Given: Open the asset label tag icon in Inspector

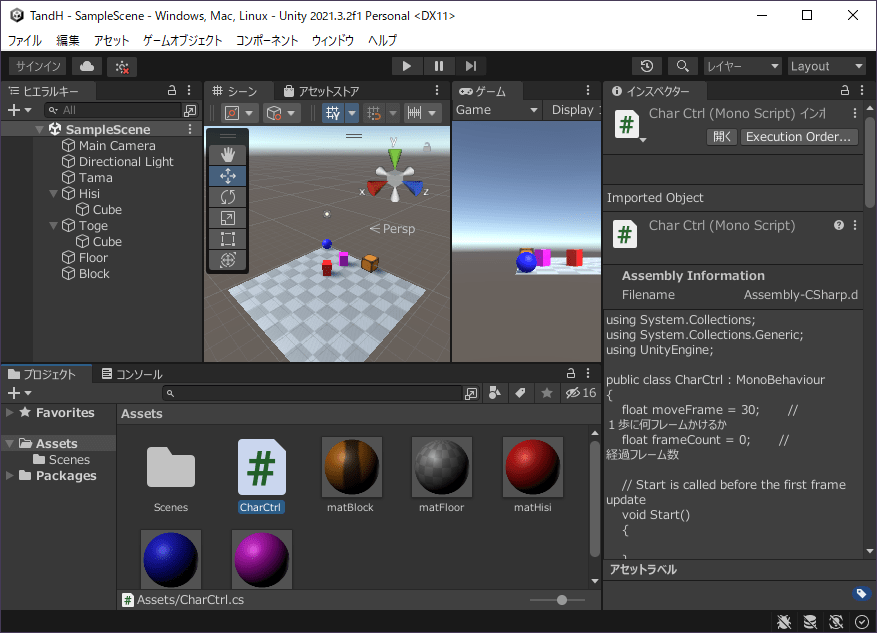Looking at the screenshot, I should (861, 593).
